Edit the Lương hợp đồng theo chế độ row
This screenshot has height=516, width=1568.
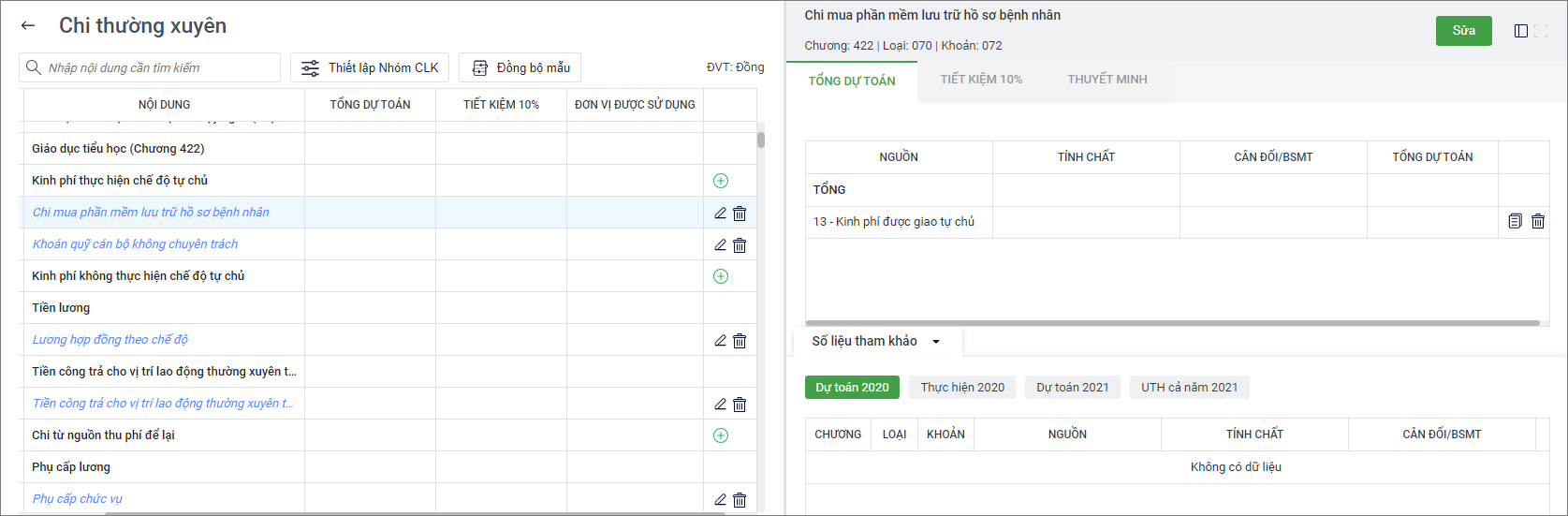pyautogui.click(x=720, y=341)
